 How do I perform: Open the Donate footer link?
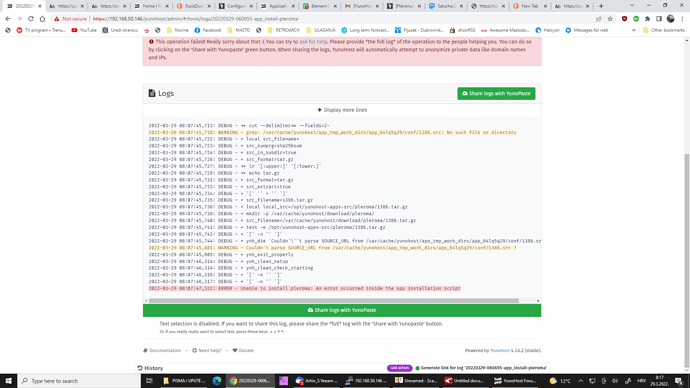[x=243, y=351]
